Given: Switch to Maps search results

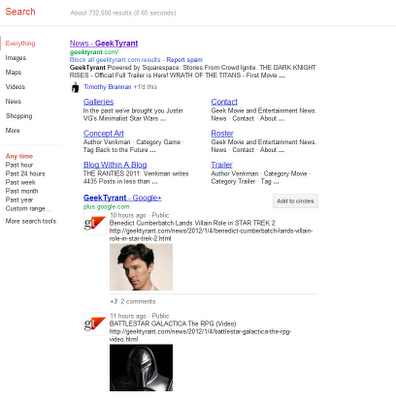Looking at the screenshot, I should pyautogui.click(x=13, y=72).
